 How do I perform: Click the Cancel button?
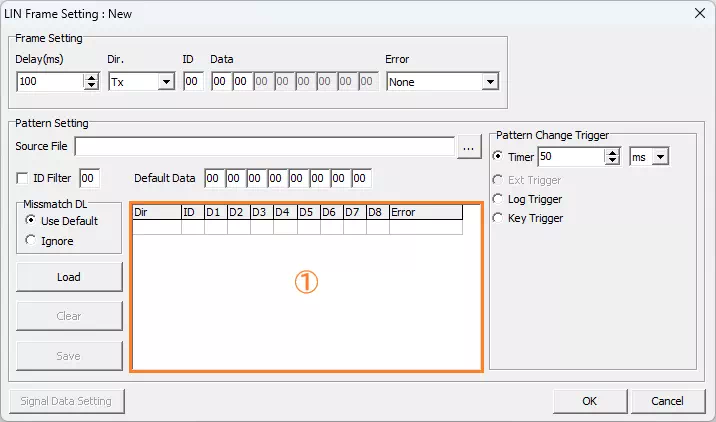point(667,401)
